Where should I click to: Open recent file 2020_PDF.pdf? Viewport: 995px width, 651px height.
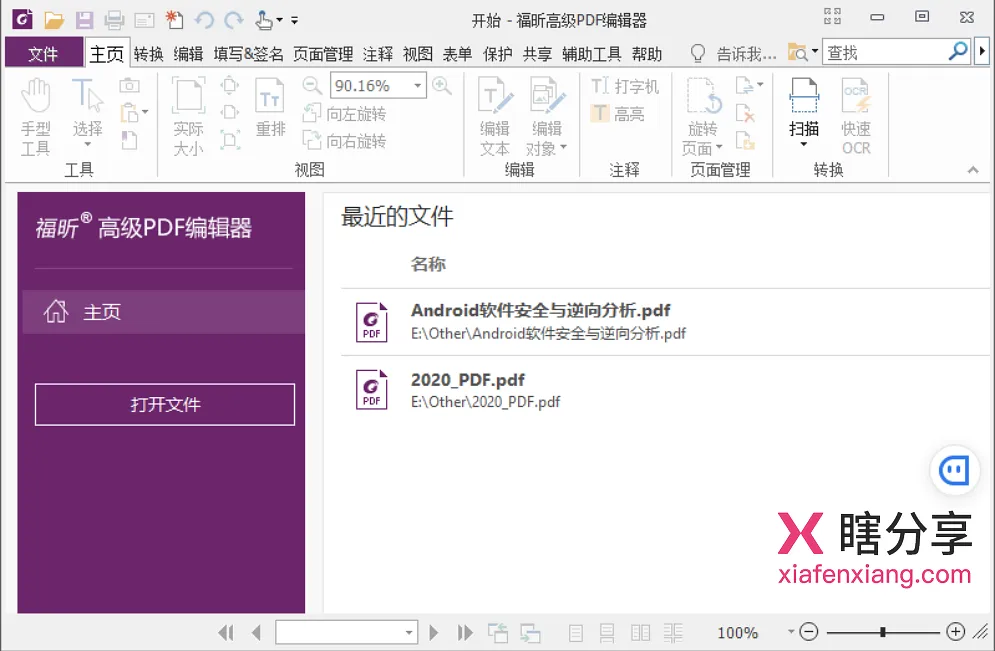coord(665,390)
